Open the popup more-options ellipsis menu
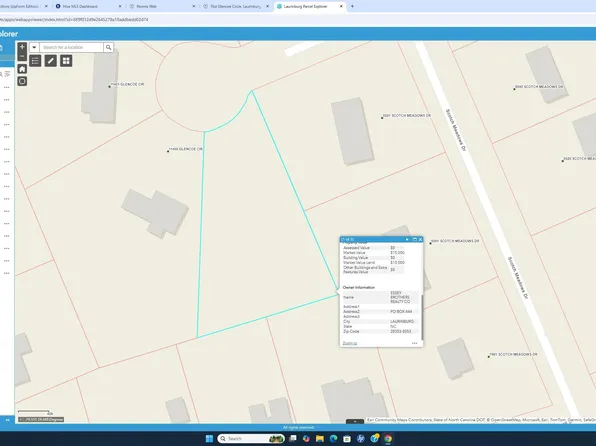Screen dimensions: 596x446 (414, 343)
